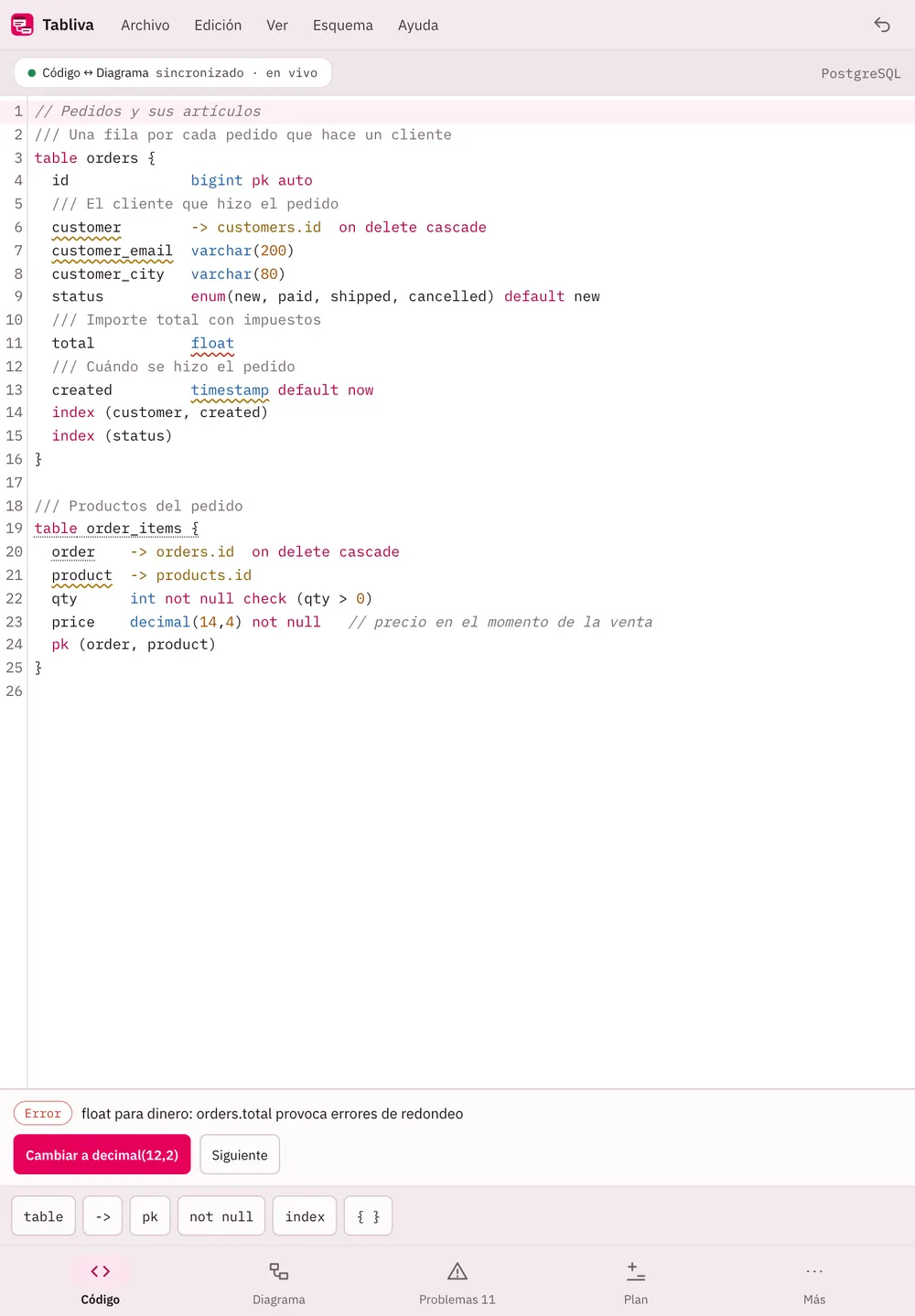Click the order_items table name
915x1316 pixels.
point(134,529)
